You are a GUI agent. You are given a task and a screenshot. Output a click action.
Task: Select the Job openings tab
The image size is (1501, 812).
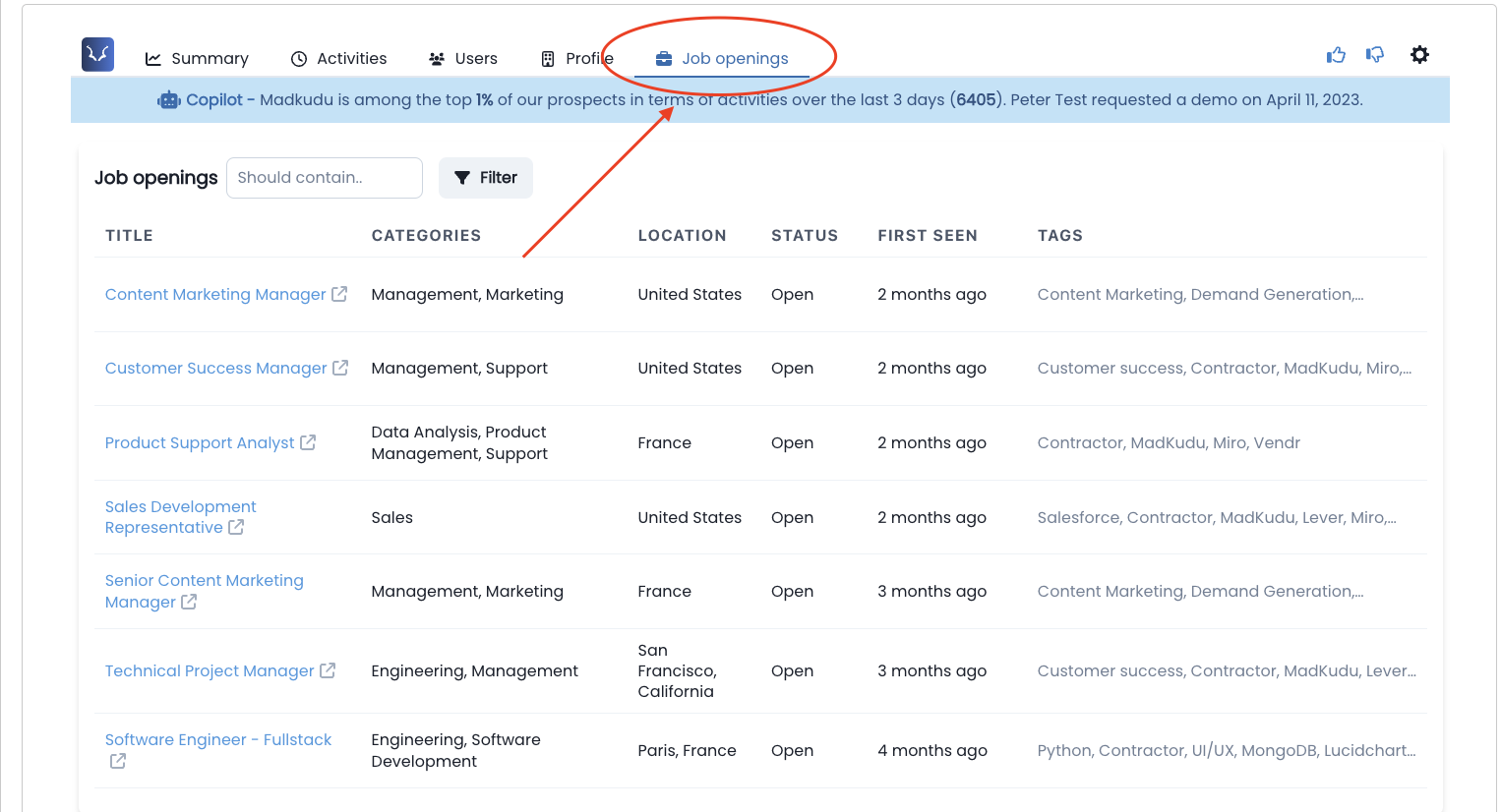(722, 59)
